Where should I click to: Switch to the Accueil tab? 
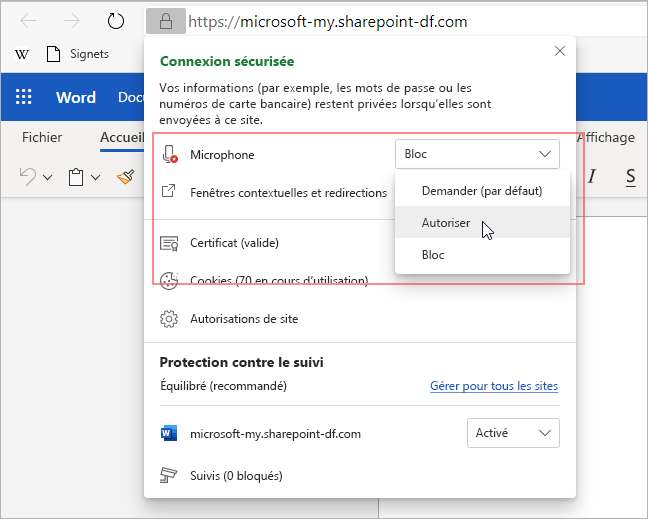pos(122,137)
